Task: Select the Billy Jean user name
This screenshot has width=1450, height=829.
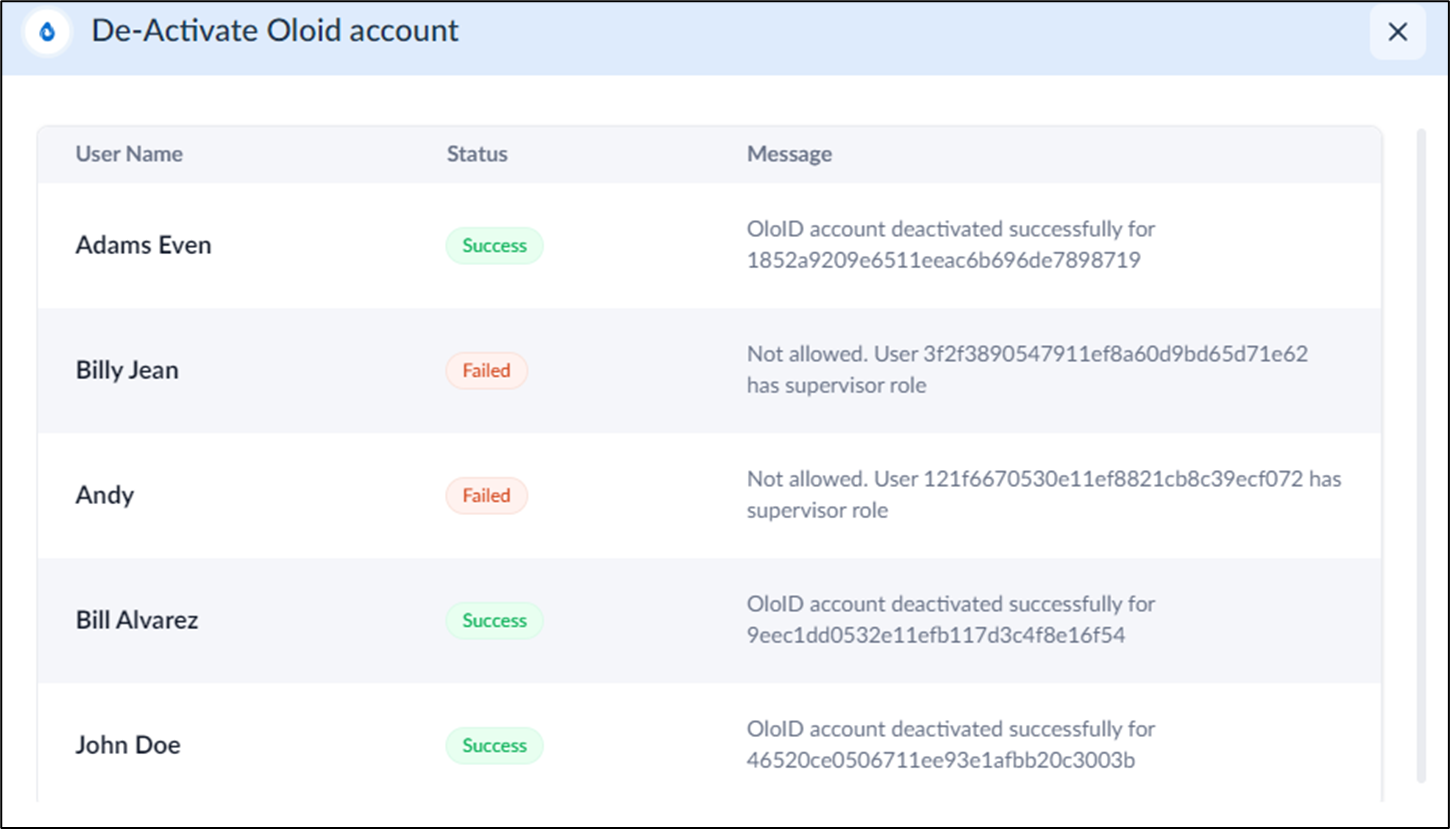Action: click(127, 370)
